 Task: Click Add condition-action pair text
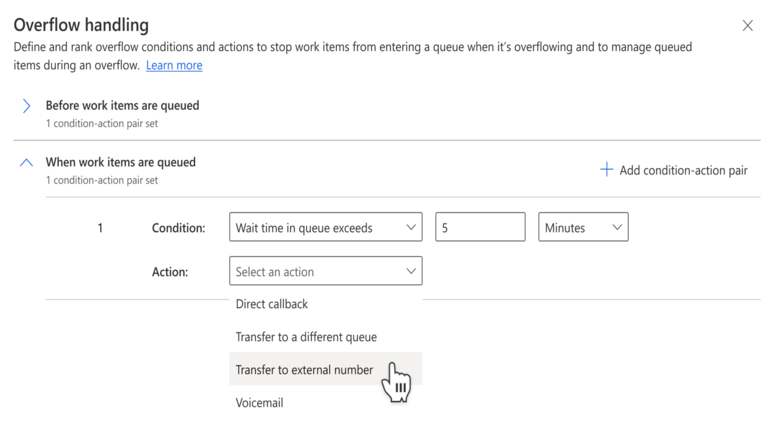click(683, 171)
